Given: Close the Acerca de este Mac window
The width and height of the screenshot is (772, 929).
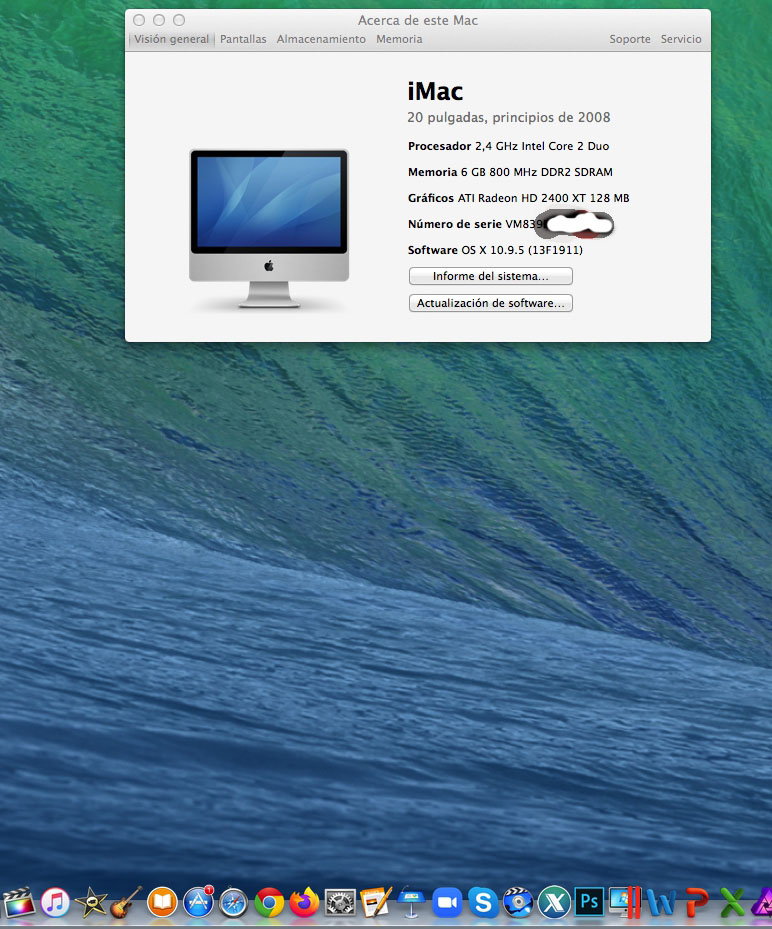Looking at the screenshot, I should coord(139,20).
